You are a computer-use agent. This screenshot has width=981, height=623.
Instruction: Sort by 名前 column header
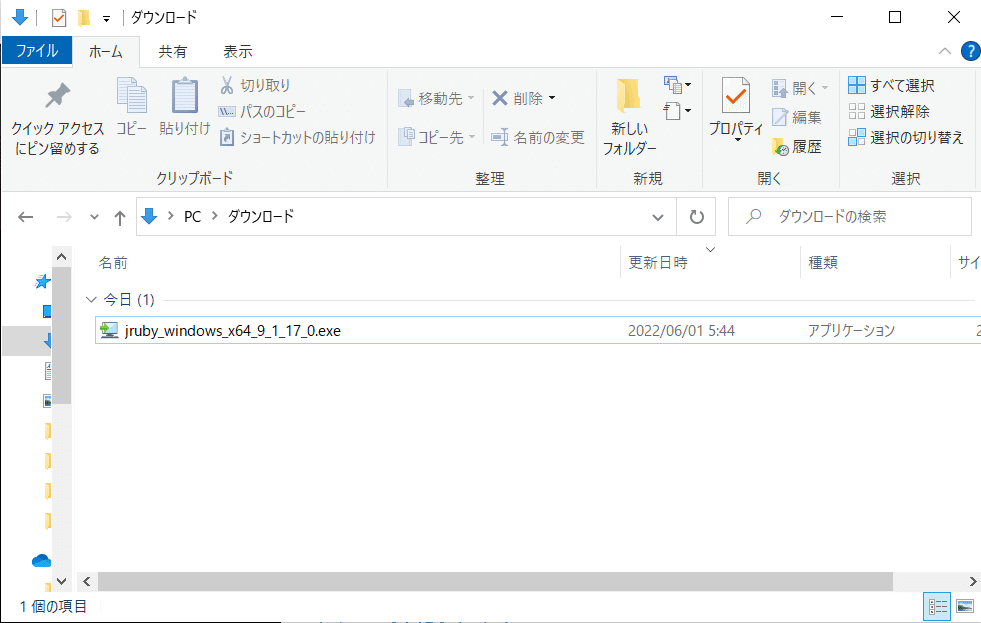click(113, 263)
